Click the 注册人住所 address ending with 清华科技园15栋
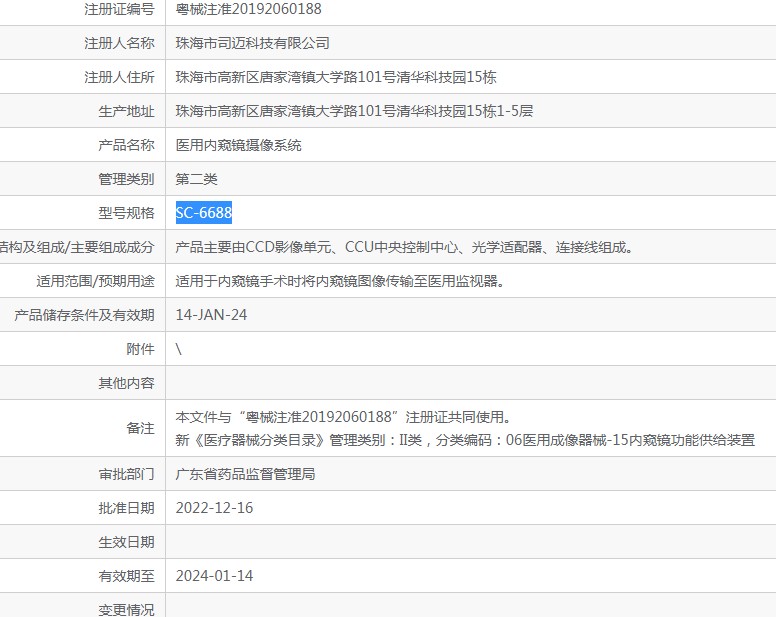This screenshot has height=617, width=776. [x=336, y=77]
